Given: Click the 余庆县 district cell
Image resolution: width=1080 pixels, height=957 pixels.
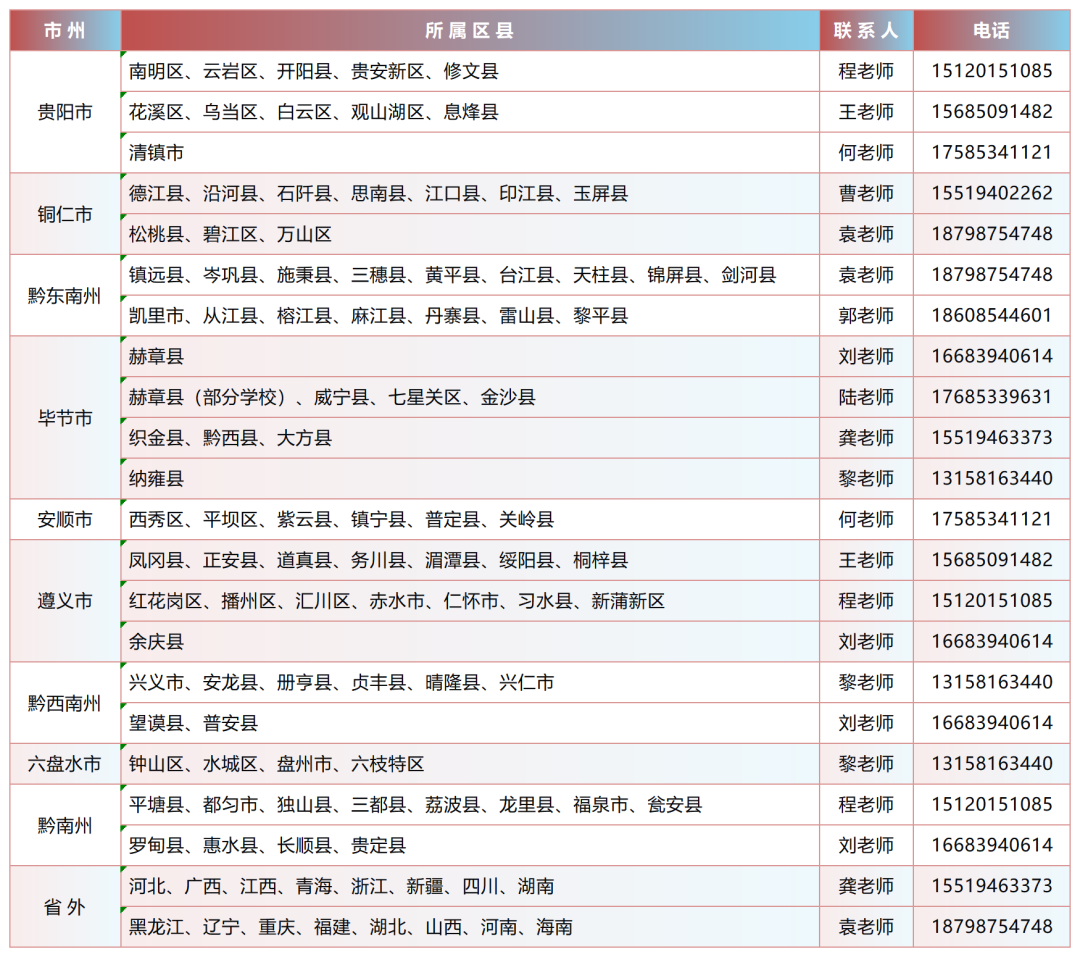Looking at the screenshot, I should point(157,642).
